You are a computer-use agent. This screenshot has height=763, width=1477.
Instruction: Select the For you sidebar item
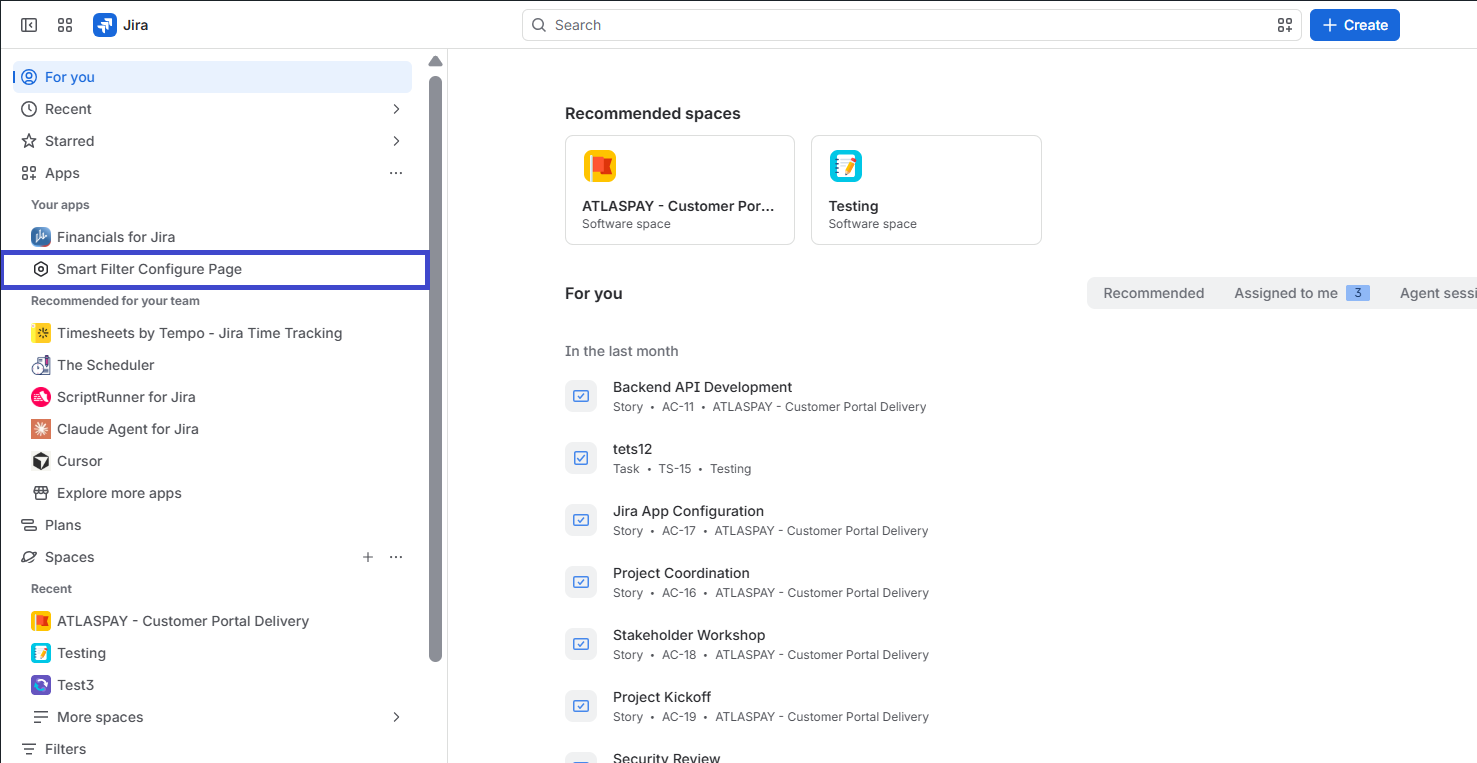(212, 77)
